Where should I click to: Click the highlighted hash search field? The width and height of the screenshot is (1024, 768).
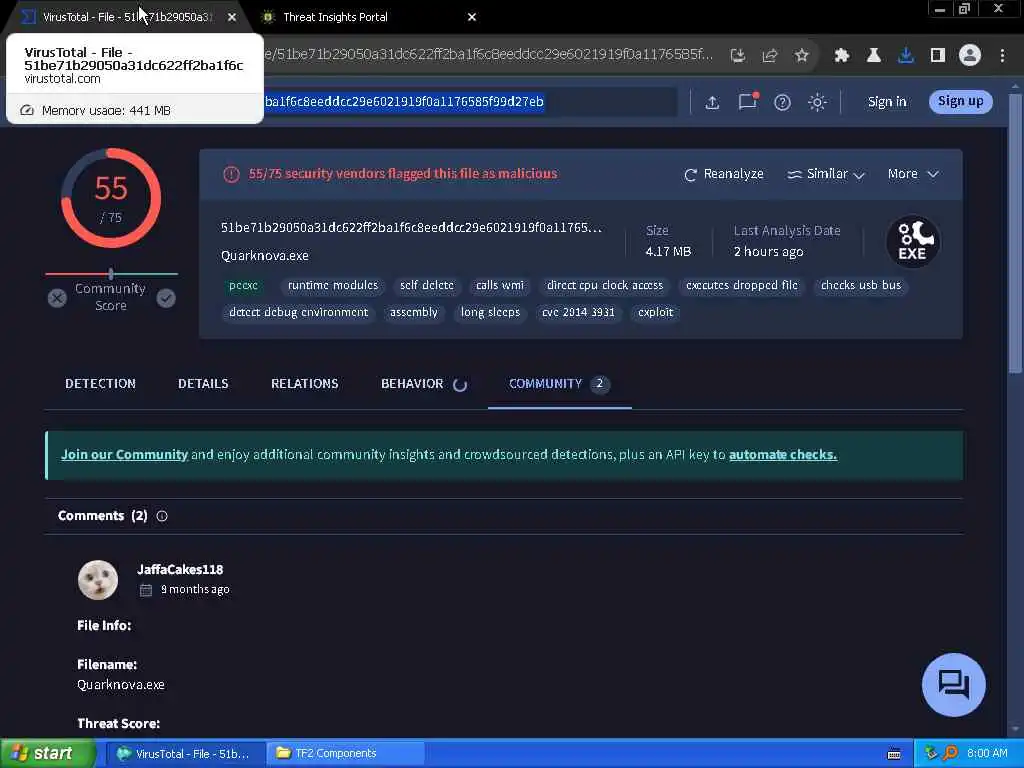(x=470, y=102)
